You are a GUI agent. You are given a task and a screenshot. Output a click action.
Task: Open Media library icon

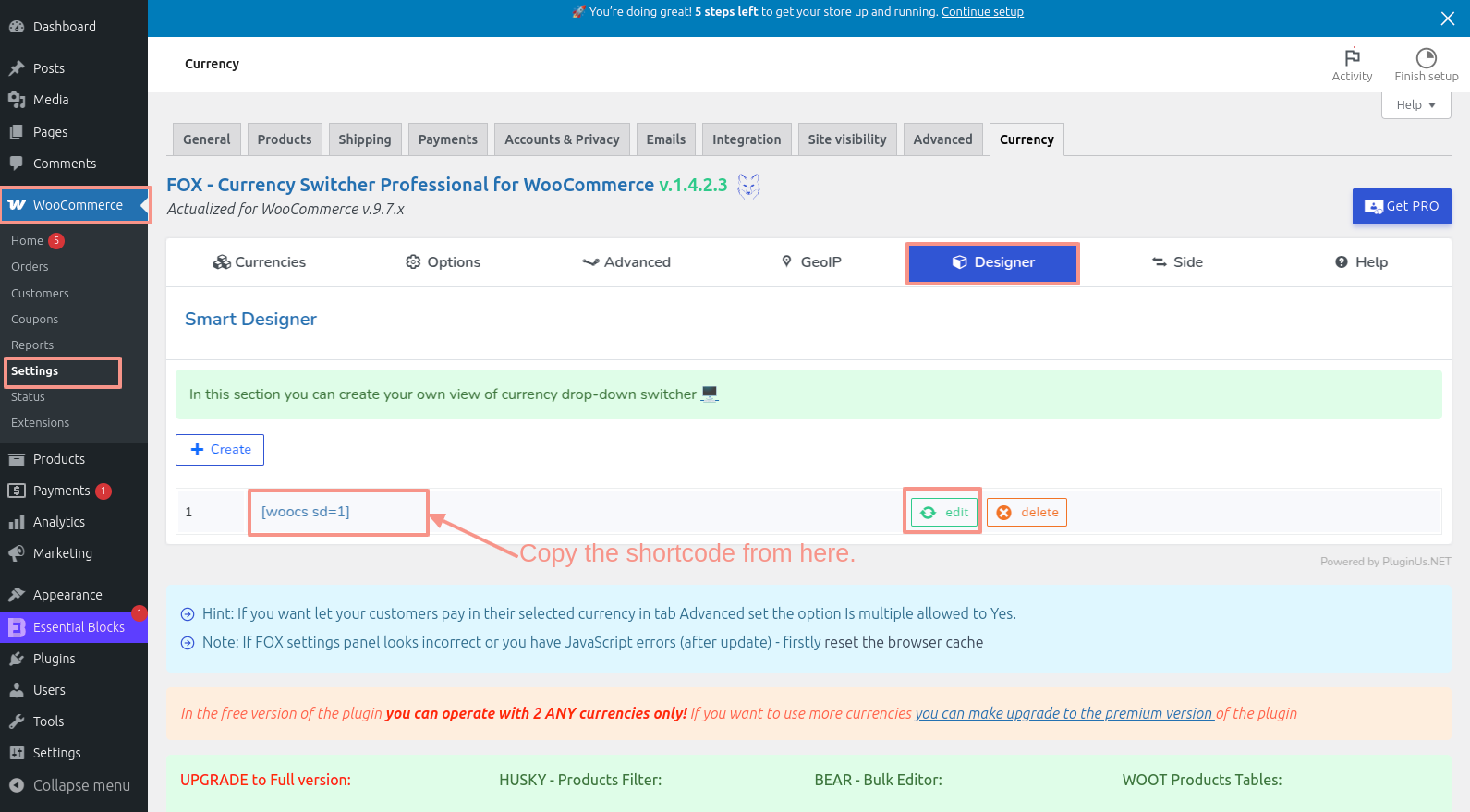click(17, 100)
